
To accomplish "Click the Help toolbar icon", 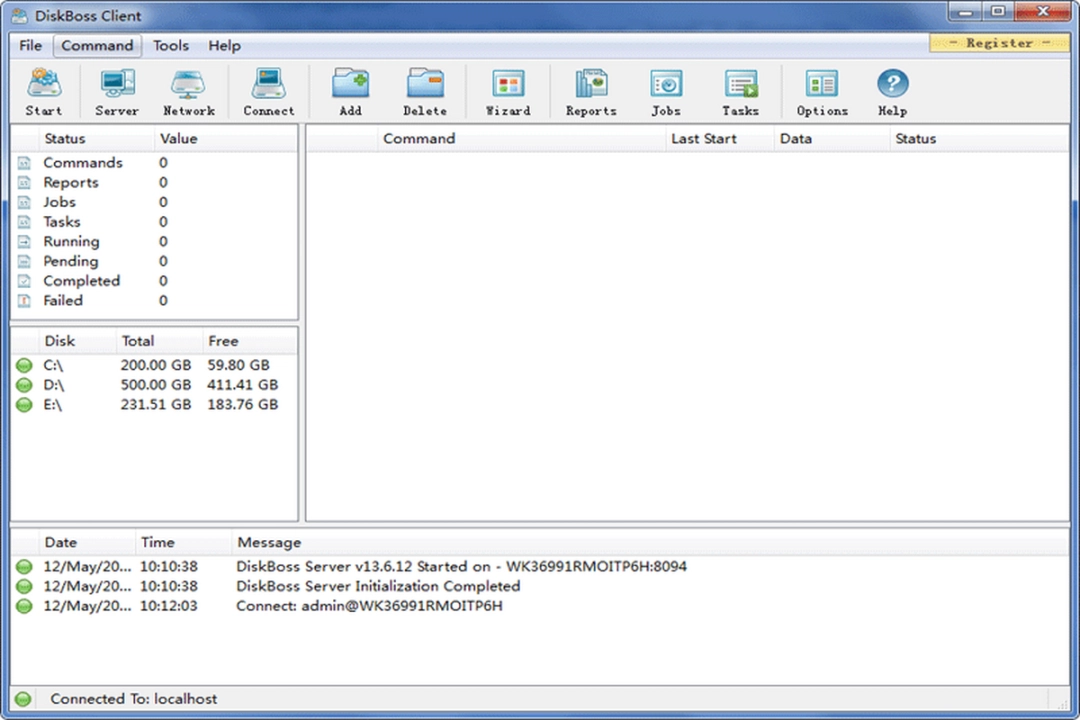I will click(891, 90).
